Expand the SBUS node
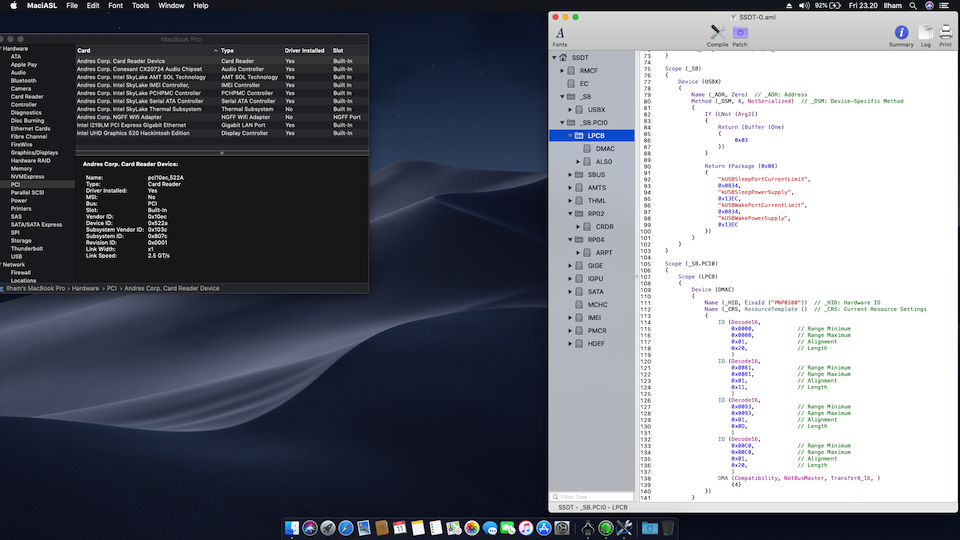 (x=570, y=174)
